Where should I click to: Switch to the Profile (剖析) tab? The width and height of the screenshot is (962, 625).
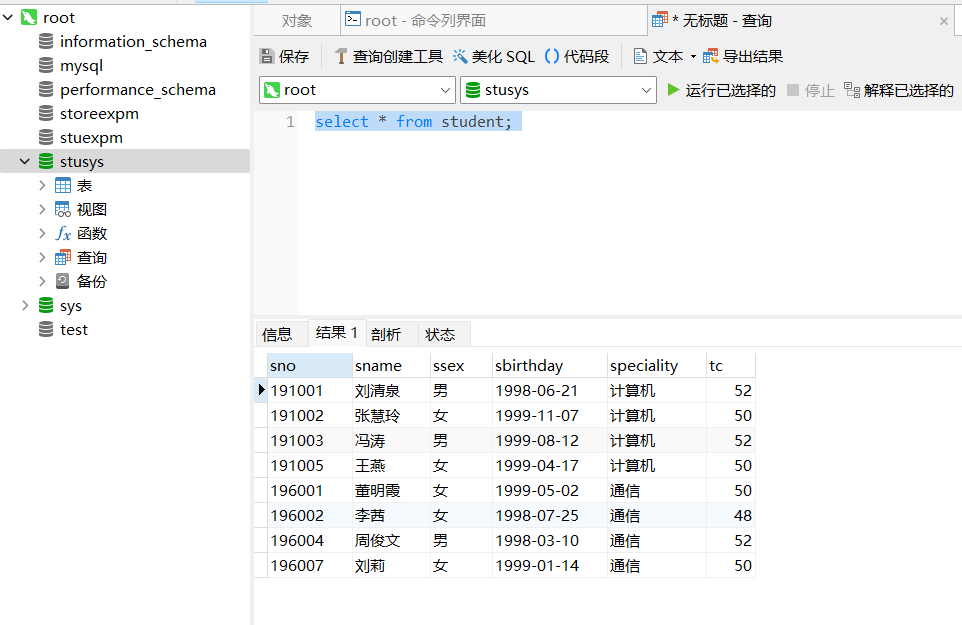click(386, 334)
